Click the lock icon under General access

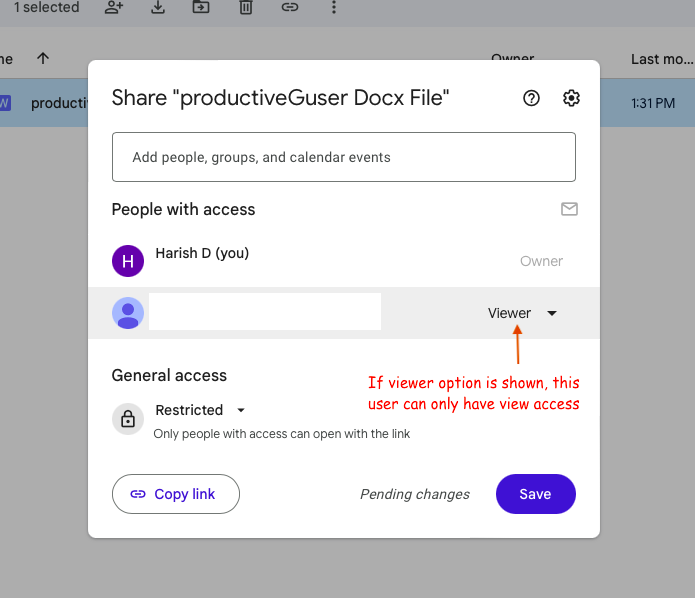pos(128,420)
